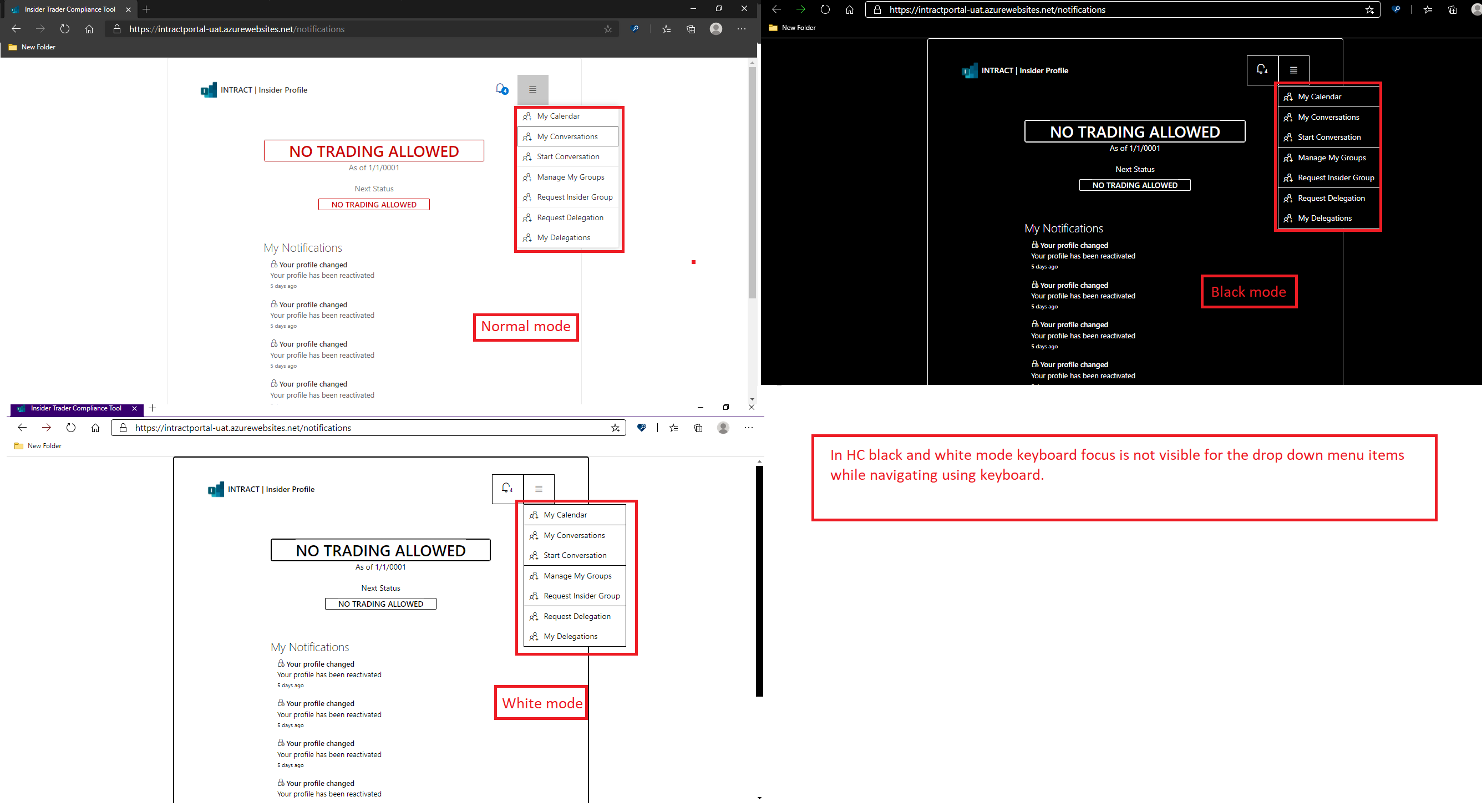Open the browser settings three-dot menu

tap(741, 29)
